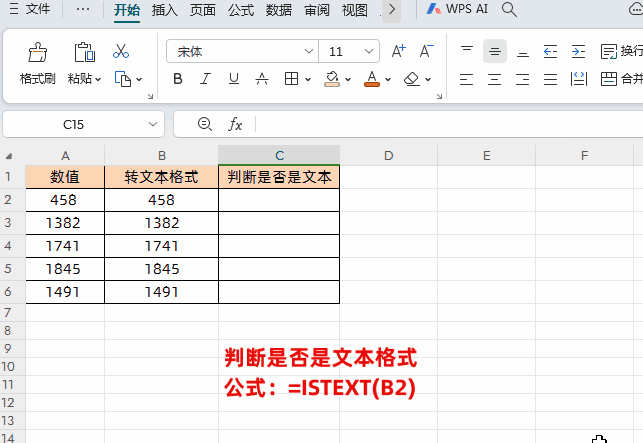Expand the font color dropdown arrow
This screenshot has width=643, height=443.
click(388, 80)
